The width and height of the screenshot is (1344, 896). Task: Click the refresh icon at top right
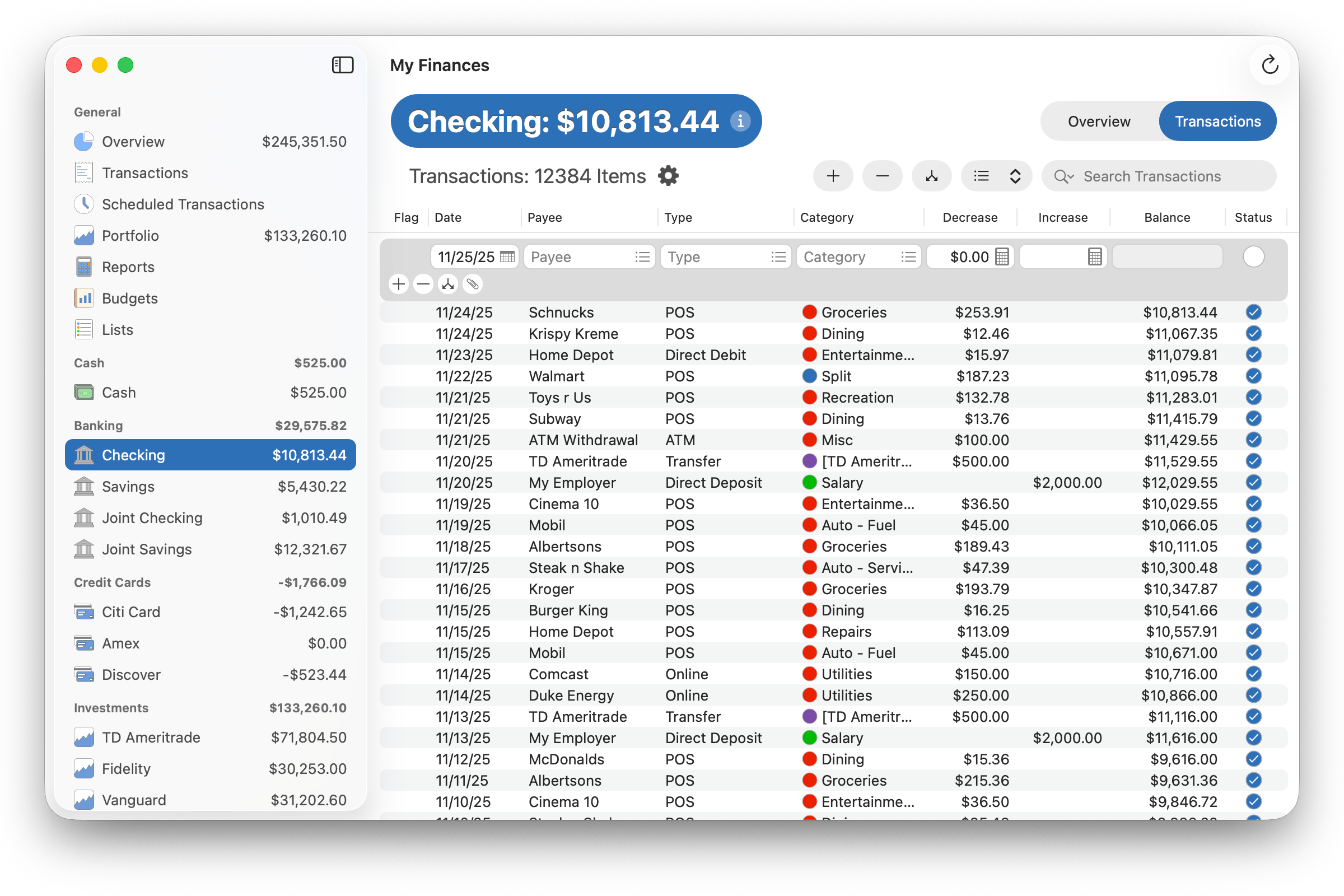[1270, 65]
